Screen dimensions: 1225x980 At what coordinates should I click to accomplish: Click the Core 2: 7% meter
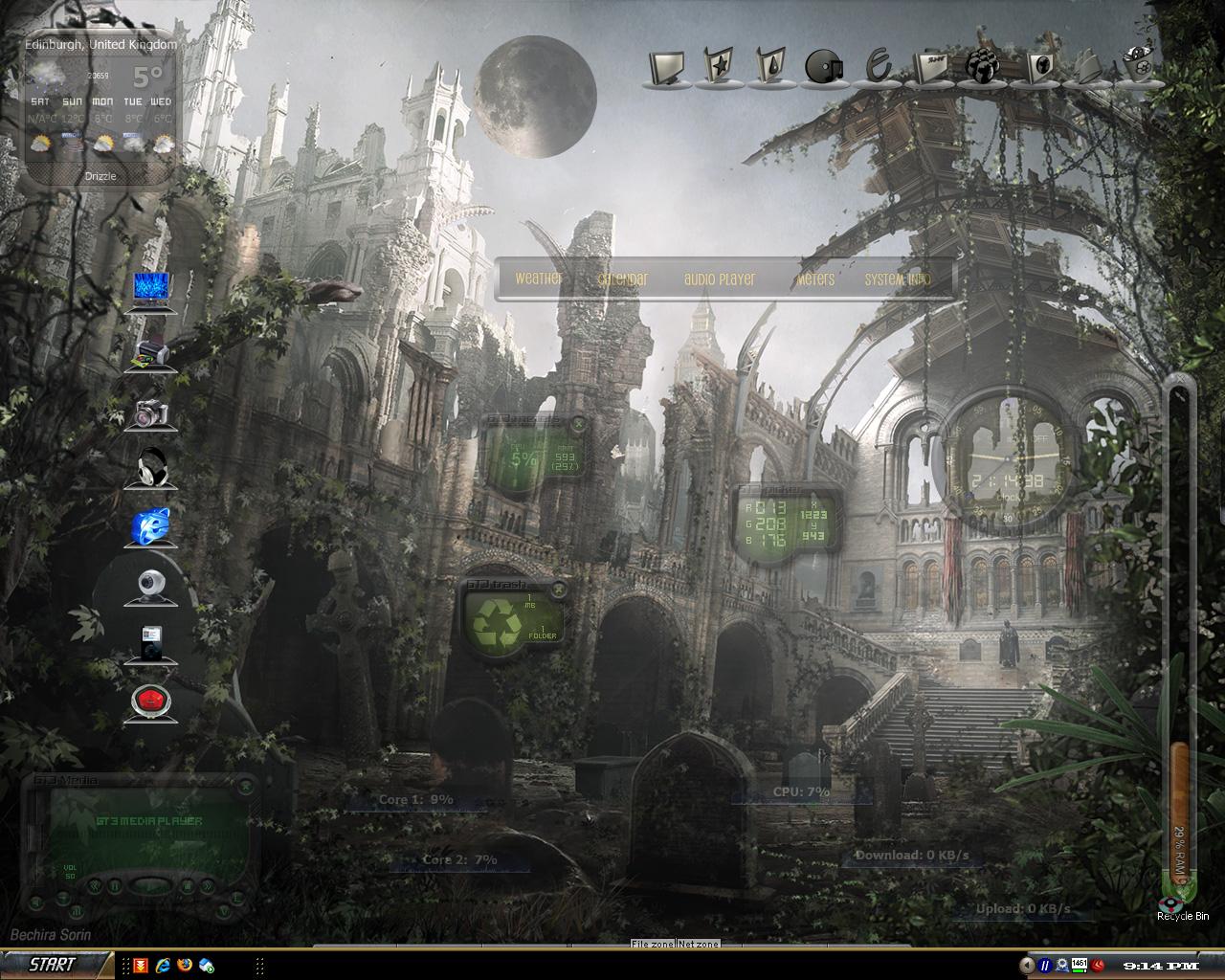click(x=459, y=860)
